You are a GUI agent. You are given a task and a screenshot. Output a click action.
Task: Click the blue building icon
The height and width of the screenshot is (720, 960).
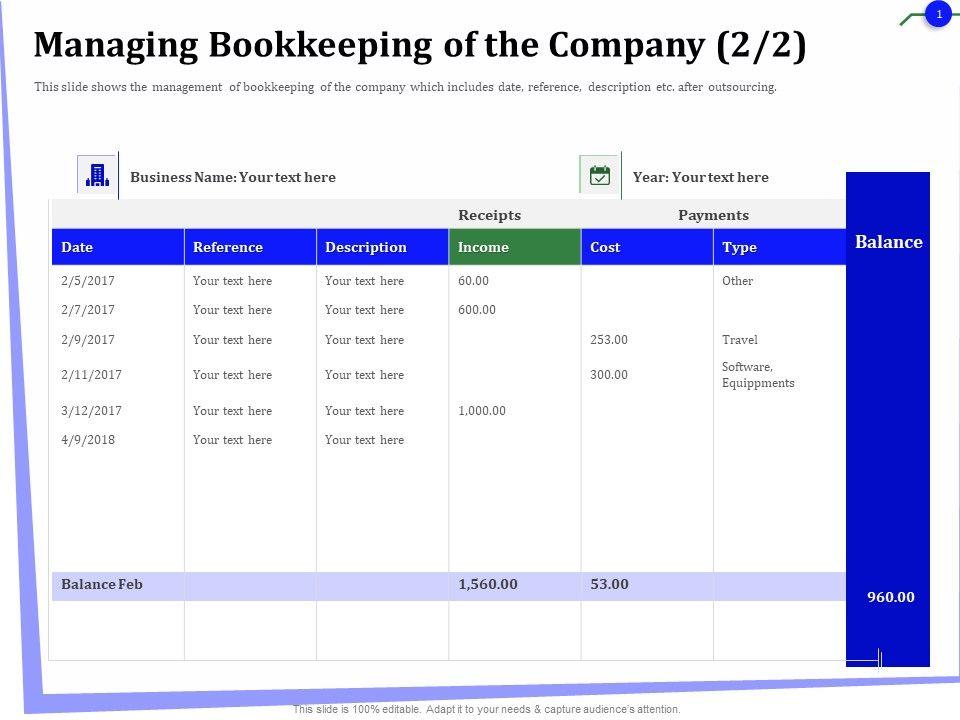click(97, 176)
